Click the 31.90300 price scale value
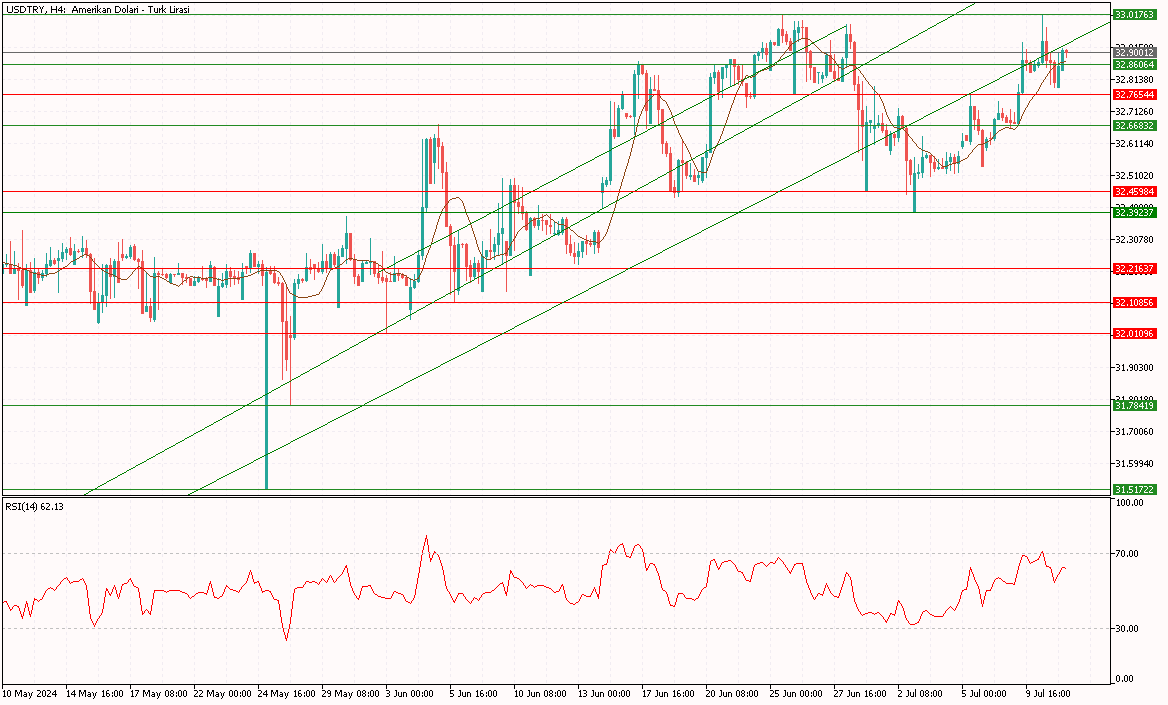The height and width of the screenshot is (705, 1168). pyautogui.click(x=1134, y=367)
